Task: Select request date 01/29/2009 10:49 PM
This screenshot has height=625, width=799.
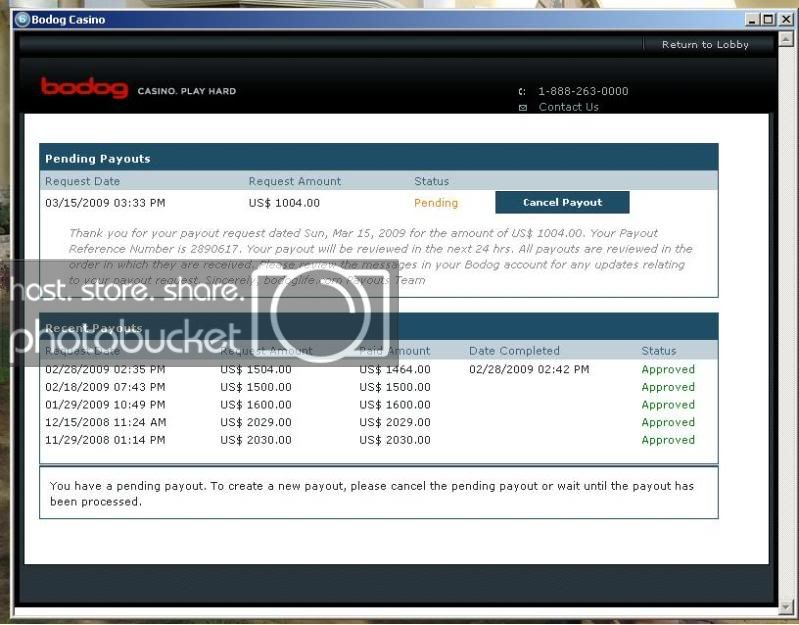Action: (x=105, y=405)
